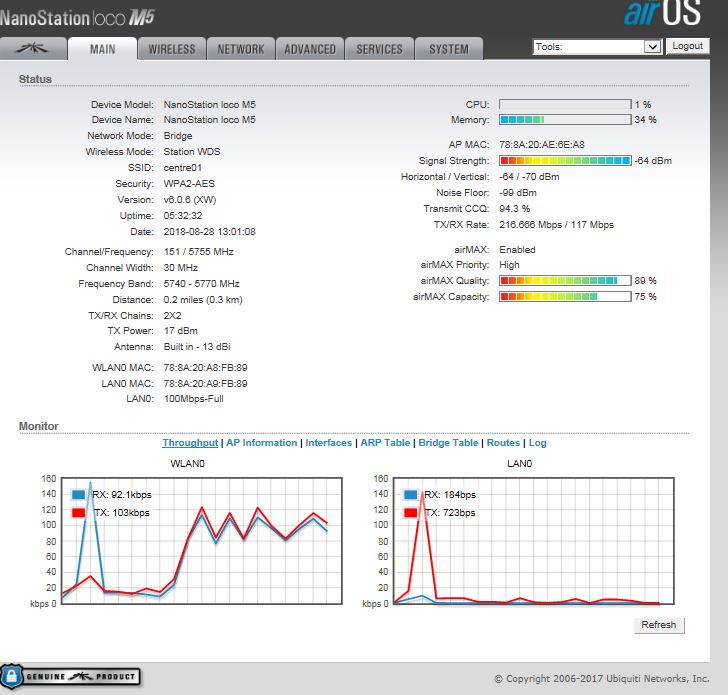Click the airOS logo

tap(663, 13)
